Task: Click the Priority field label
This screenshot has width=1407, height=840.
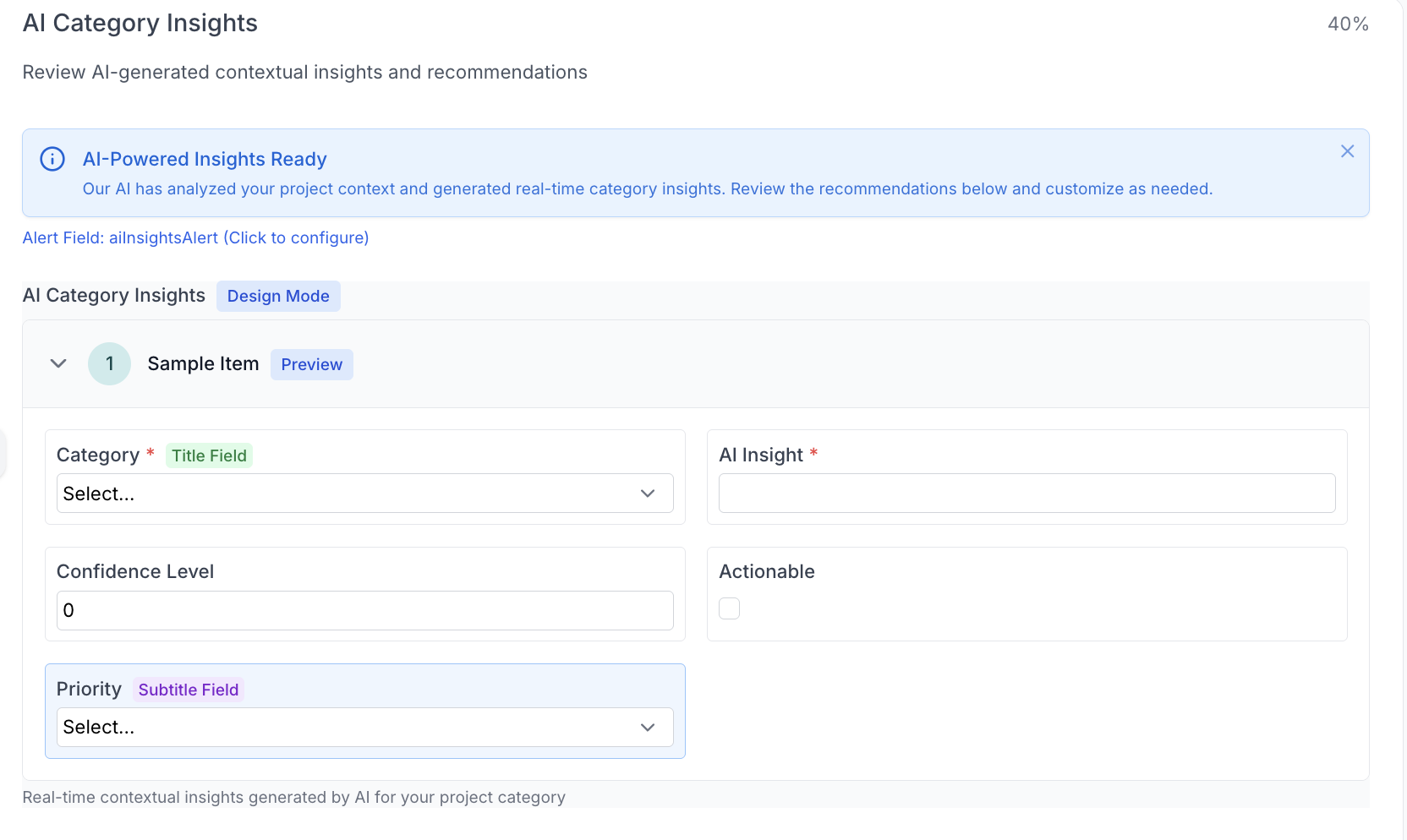Action: [89, 689]
